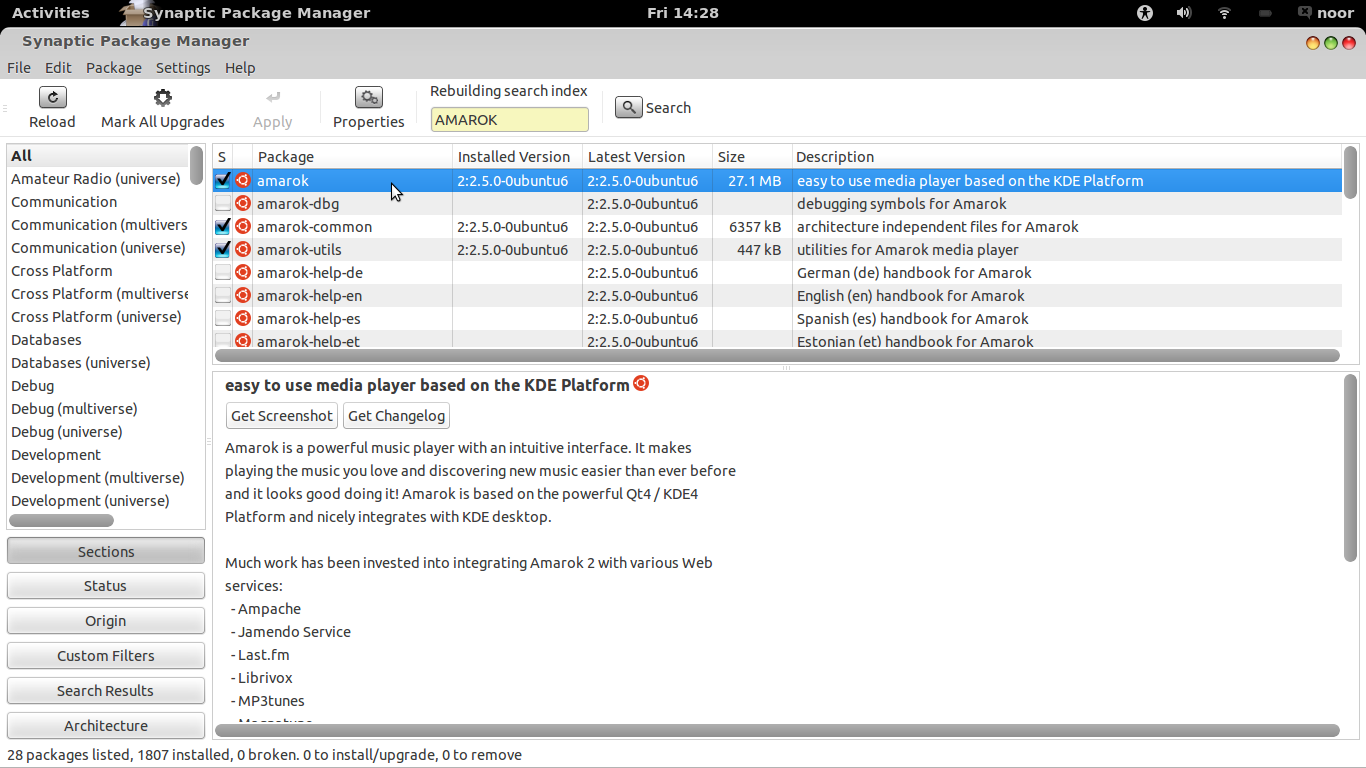Screen dimensions: 1366x768
Task: Click the Mark All Upgrades gear icon
Action: [x=162, y=97]
